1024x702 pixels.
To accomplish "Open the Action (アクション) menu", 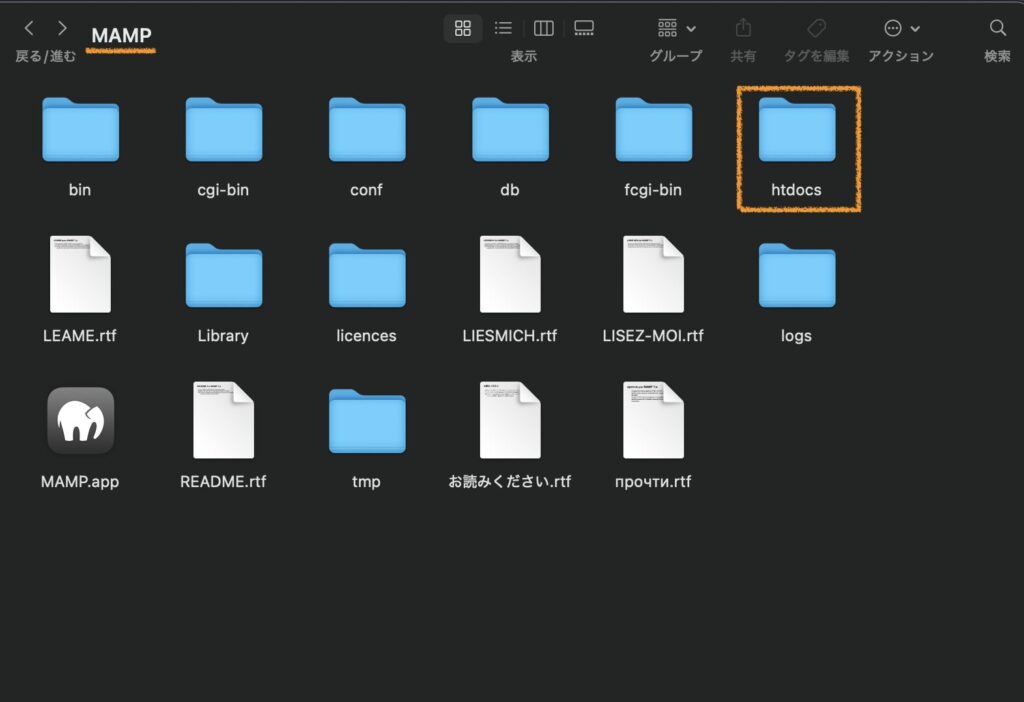I will coord(901,28).
